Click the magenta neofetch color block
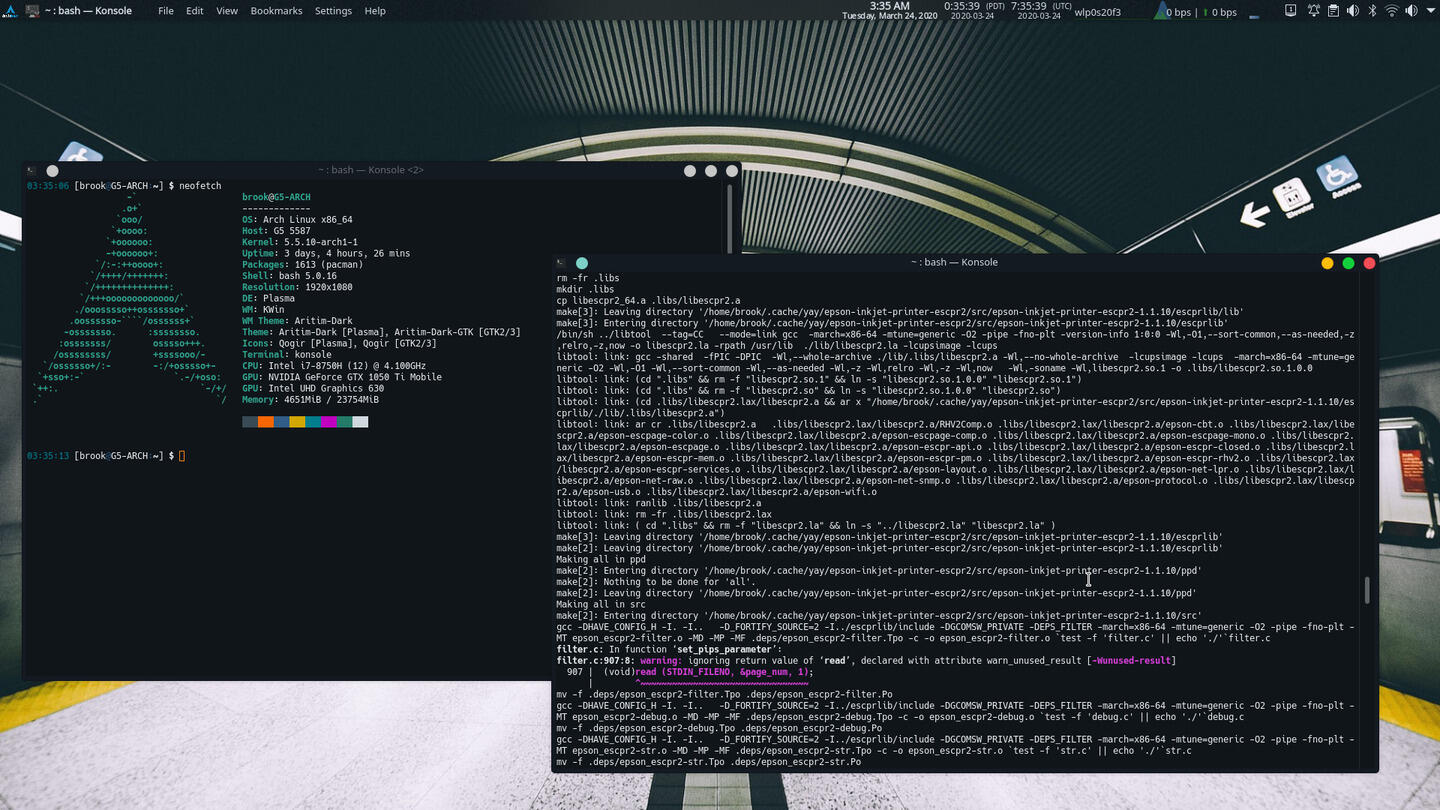The width and height of the screenshot is (1440, 810). click(329, 422)
